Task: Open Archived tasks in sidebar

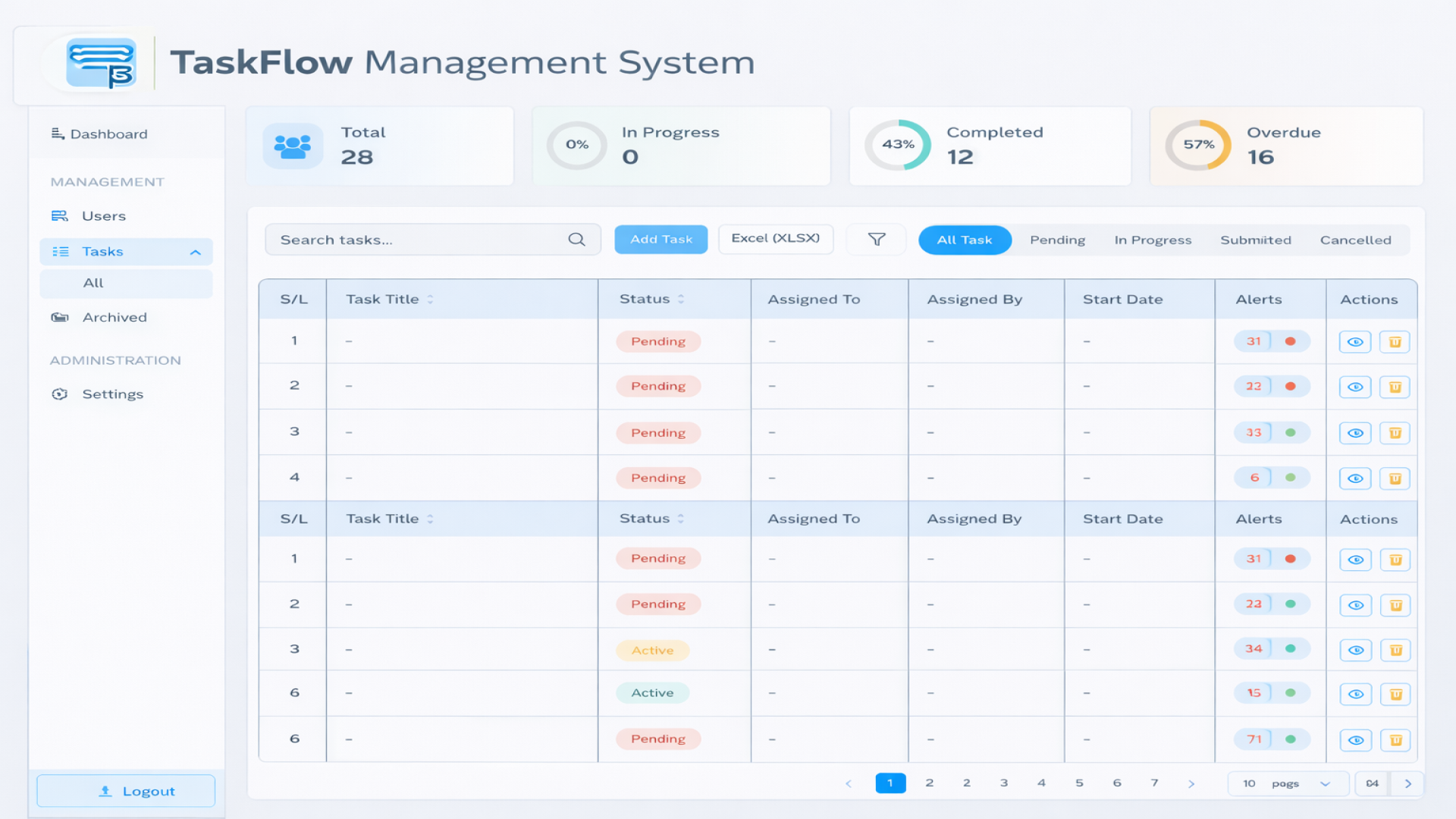Action: click(x=114, y=318)
